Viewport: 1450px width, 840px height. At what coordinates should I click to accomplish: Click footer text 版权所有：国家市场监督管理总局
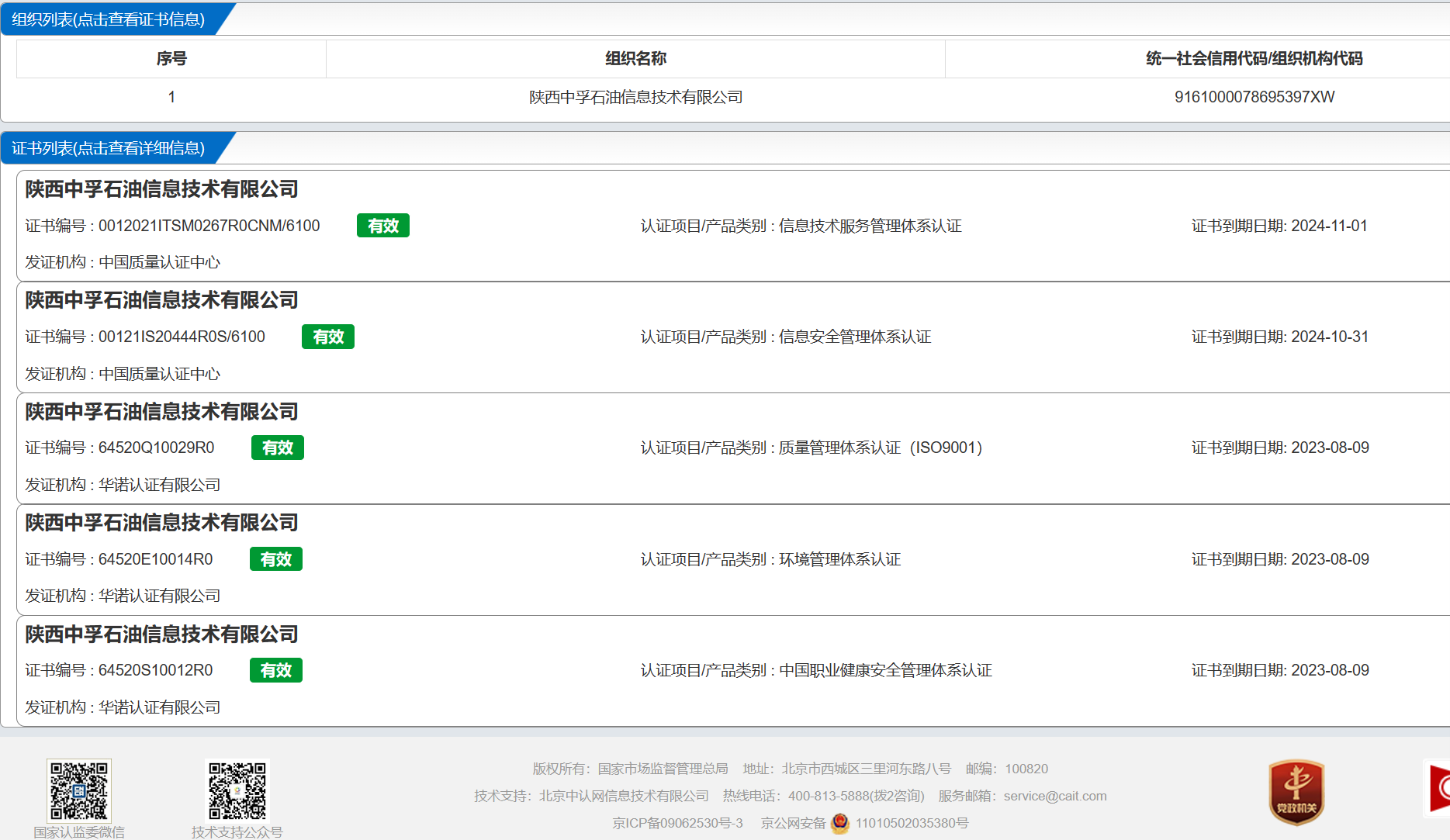click(630, 769)
